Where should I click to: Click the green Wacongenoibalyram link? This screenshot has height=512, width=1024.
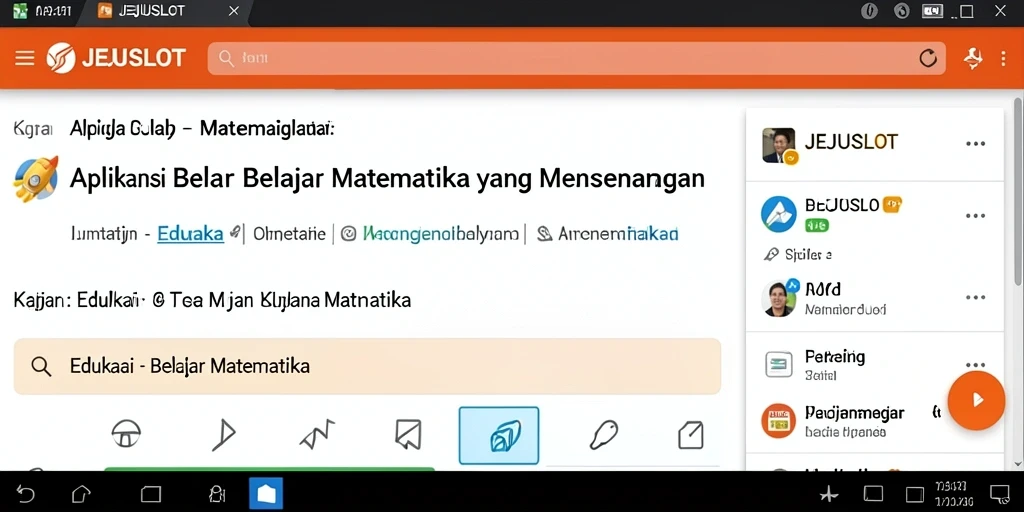(441, 233)
